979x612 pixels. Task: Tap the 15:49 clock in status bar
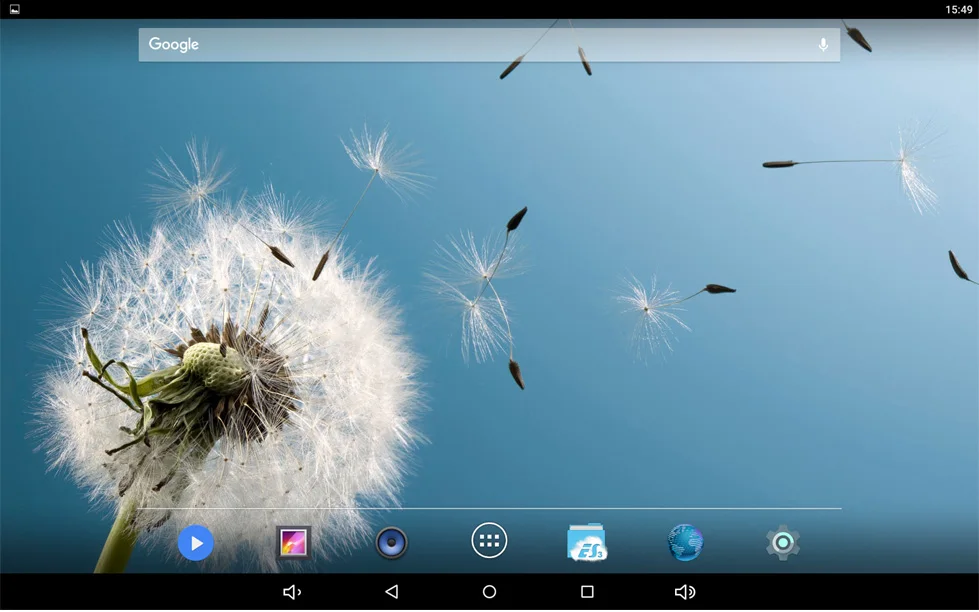click(958, 9)
